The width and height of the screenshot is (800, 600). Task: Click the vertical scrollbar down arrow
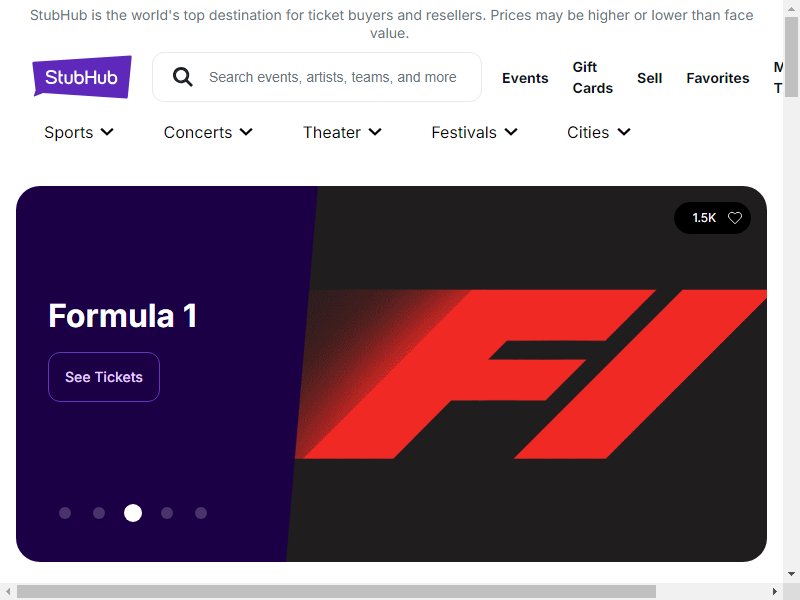click(x=791, y=574)
